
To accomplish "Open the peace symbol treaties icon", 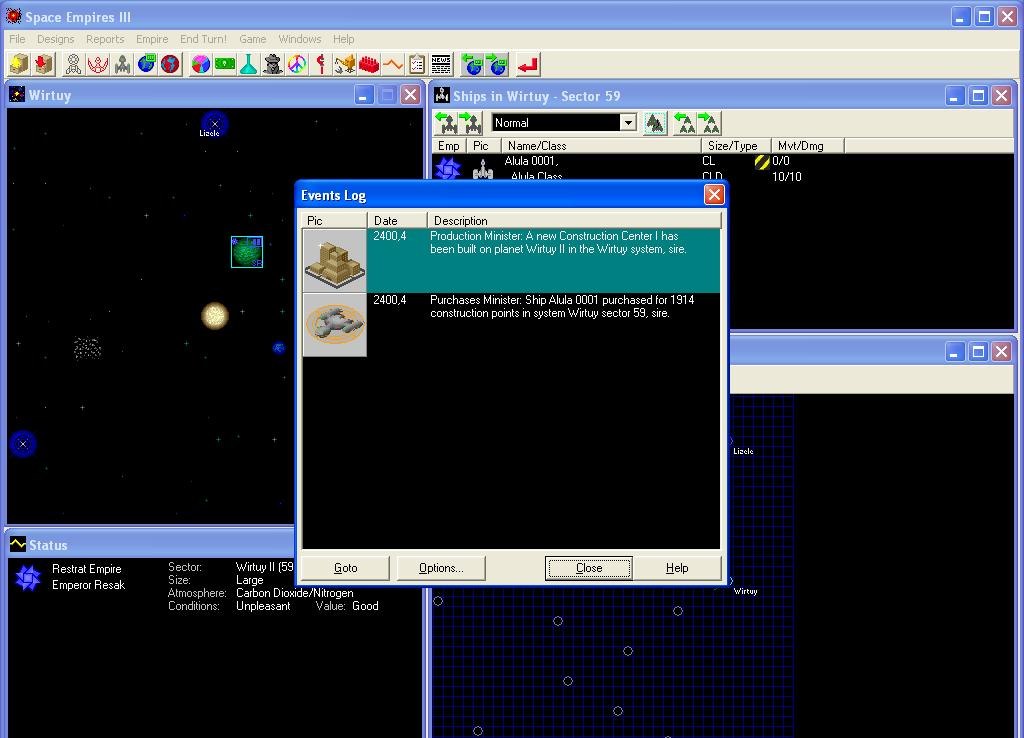I will 297,64.
